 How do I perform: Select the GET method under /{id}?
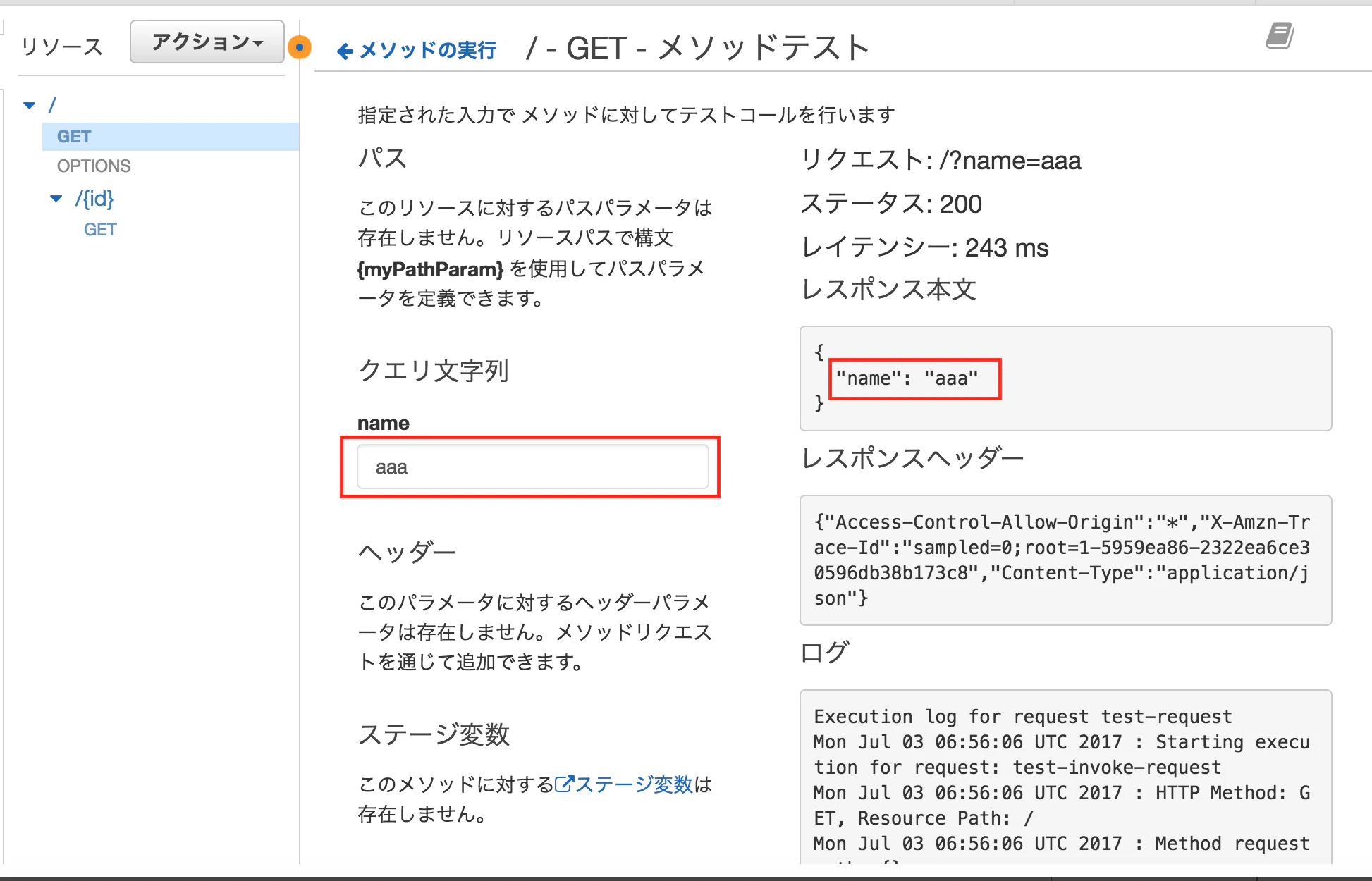(x=100, y=229)
